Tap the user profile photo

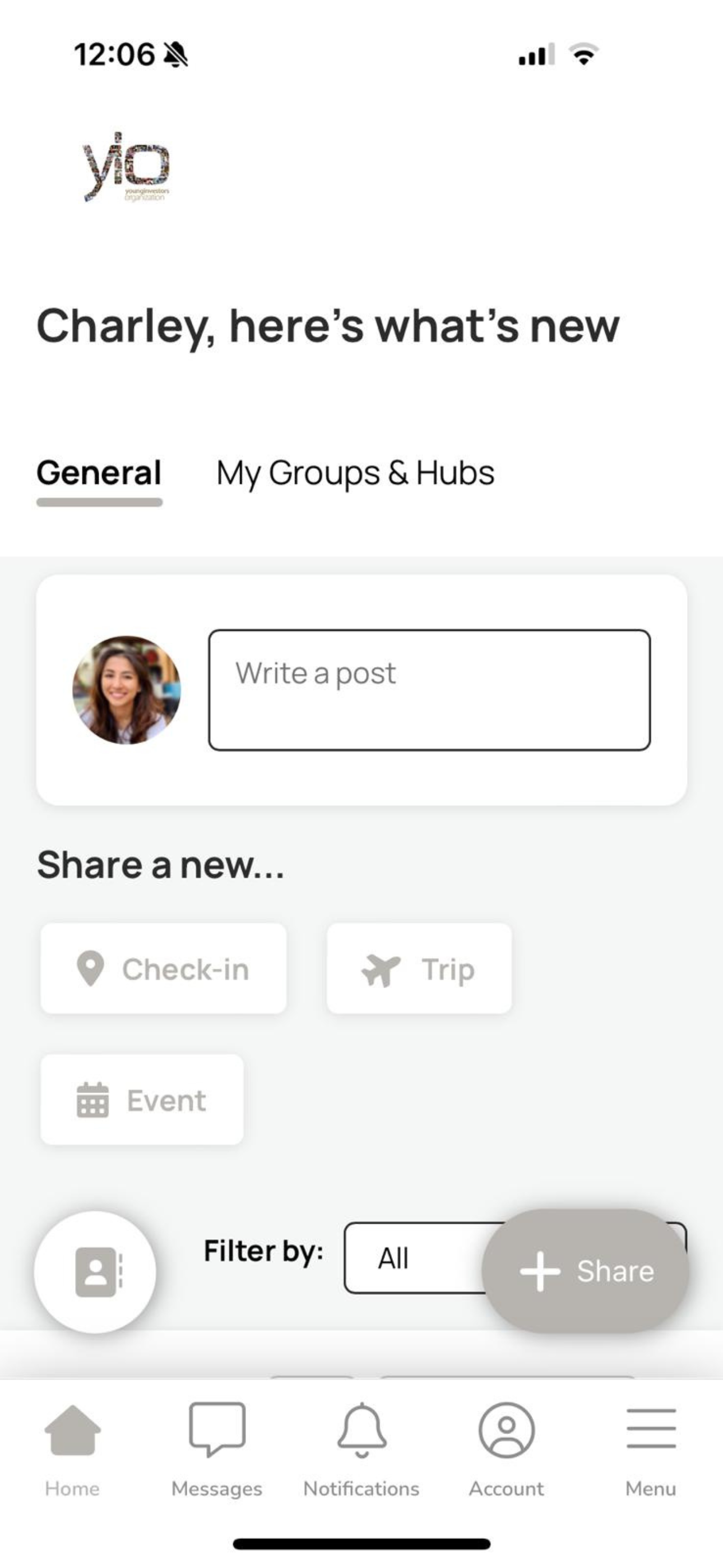pos(127,690)
